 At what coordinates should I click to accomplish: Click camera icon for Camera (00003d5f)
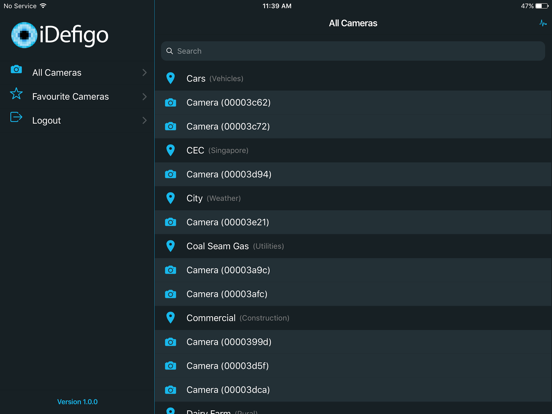coord(170,366)
